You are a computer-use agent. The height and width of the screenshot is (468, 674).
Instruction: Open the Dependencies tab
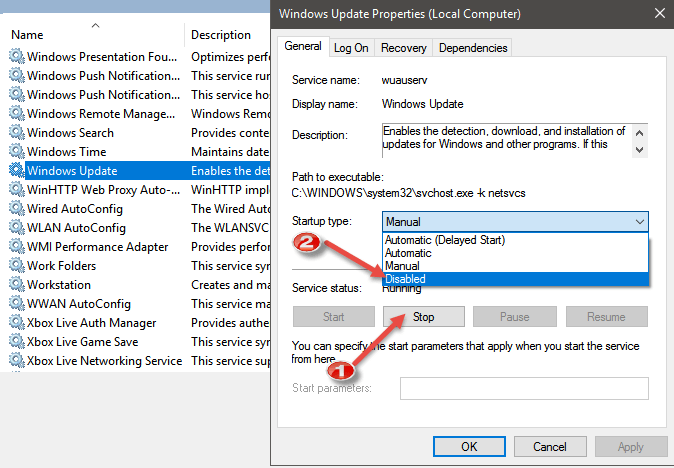(473, 48)
